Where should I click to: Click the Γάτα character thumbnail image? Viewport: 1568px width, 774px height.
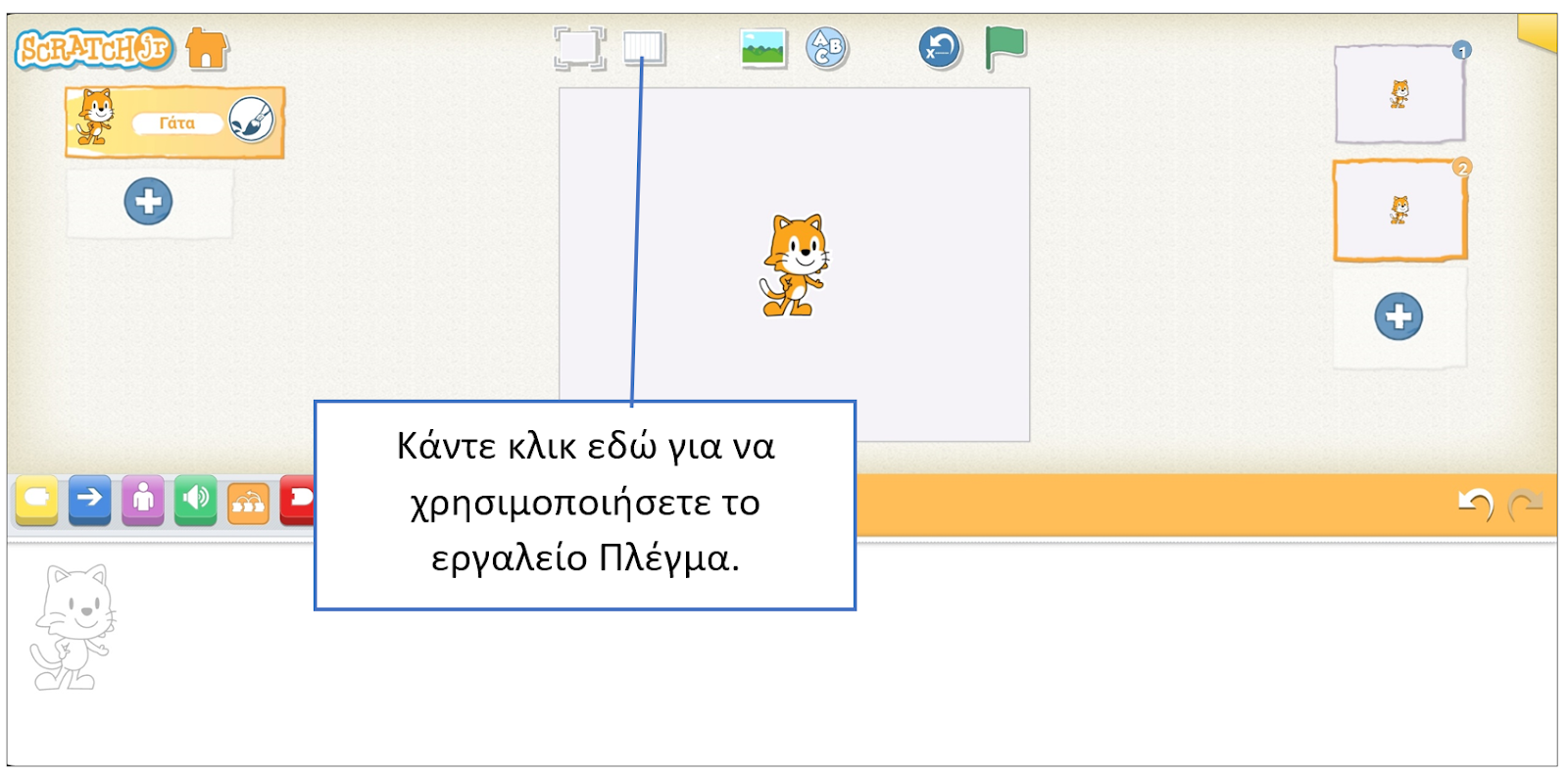95,117
